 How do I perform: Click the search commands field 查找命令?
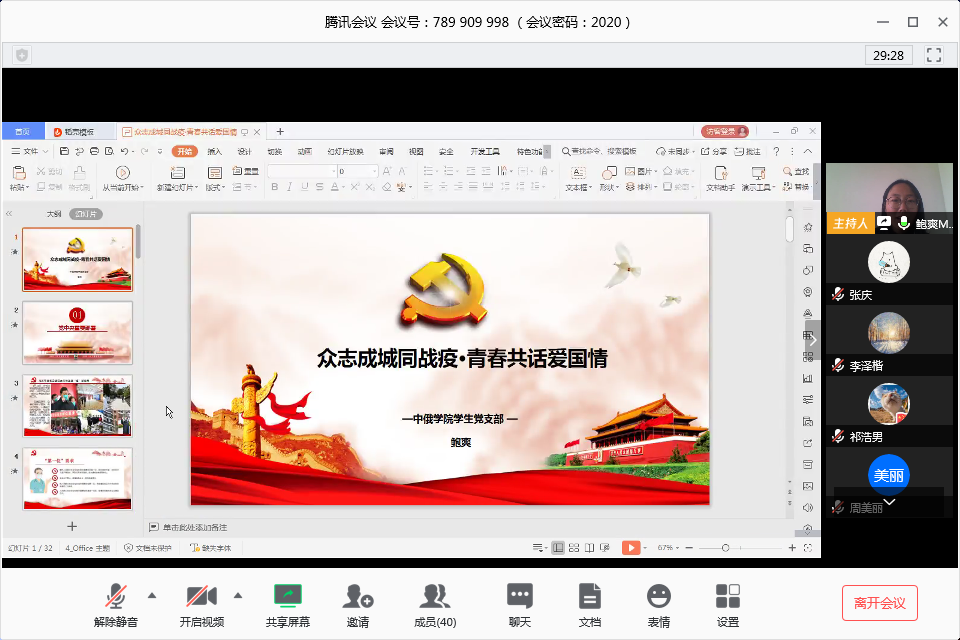(x=599, y=151)
